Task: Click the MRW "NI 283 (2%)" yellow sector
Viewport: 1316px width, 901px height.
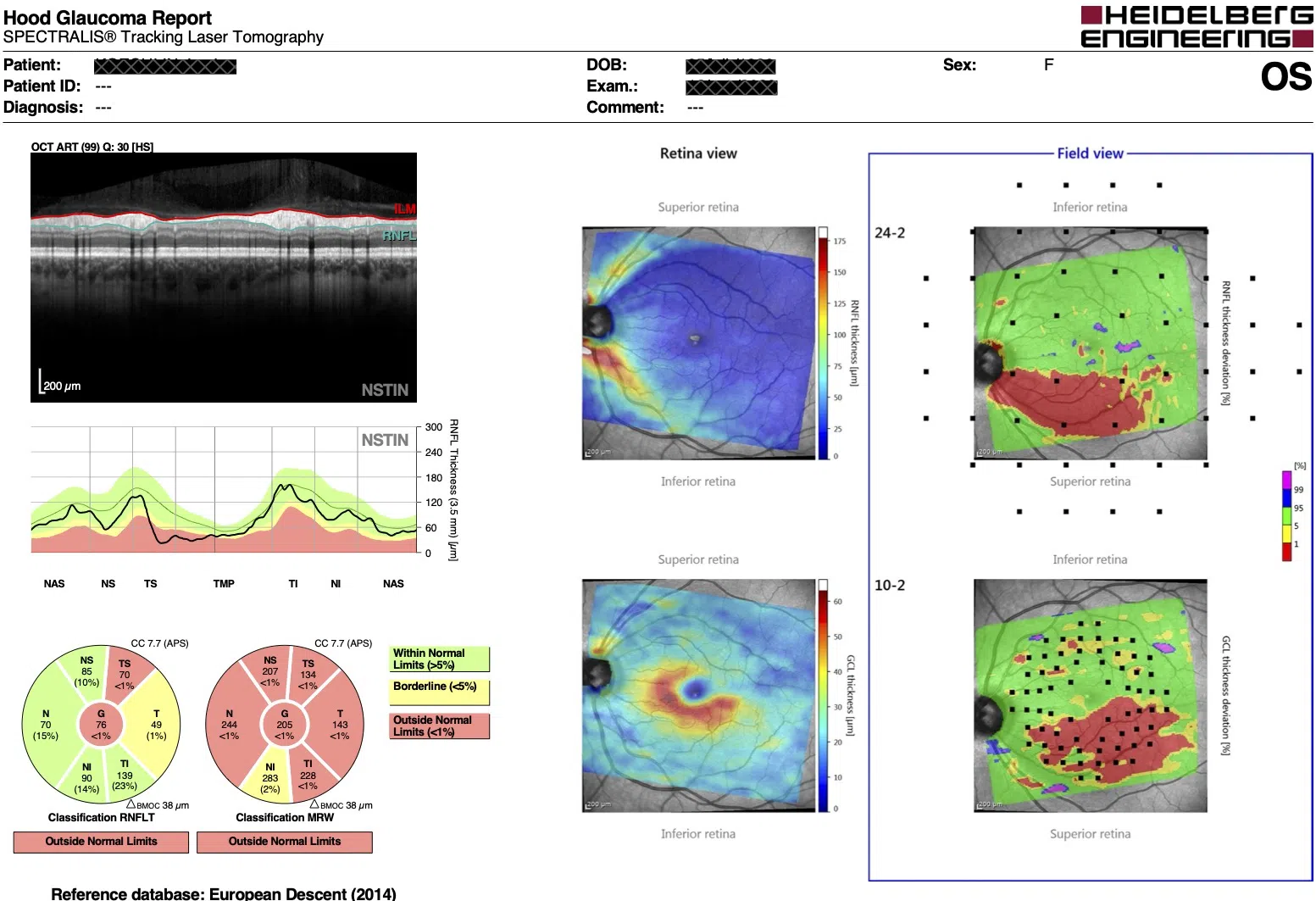Action: (x=269, y=778)
